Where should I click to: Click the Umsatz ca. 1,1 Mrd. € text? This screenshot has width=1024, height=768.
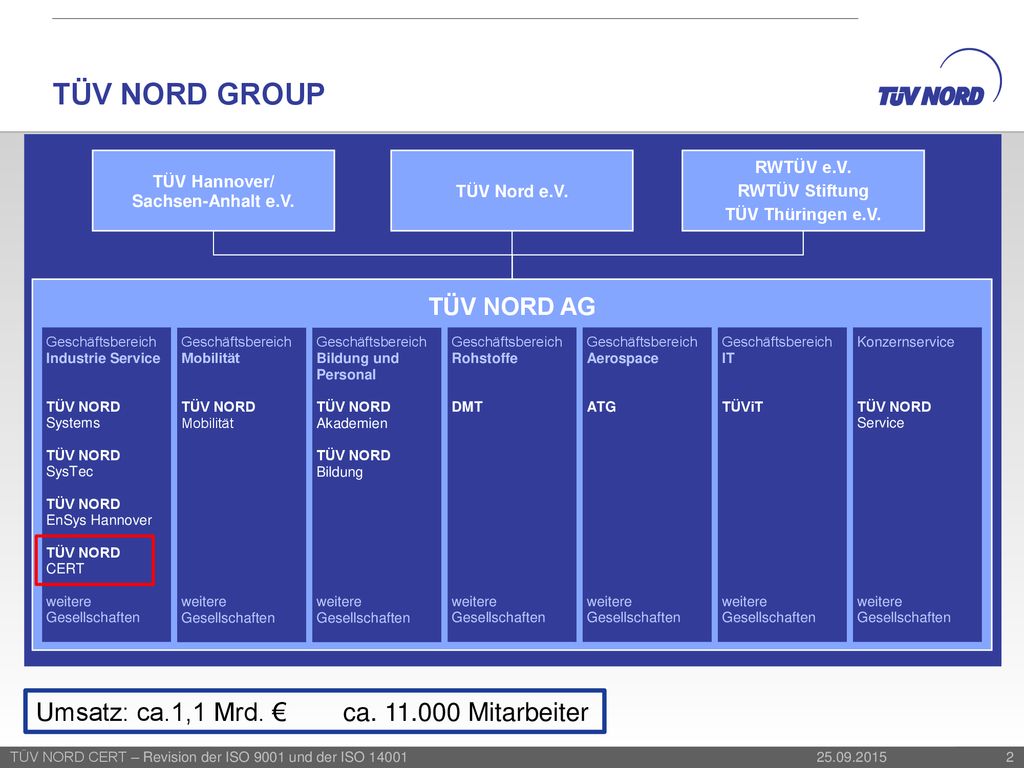[162, 712]
